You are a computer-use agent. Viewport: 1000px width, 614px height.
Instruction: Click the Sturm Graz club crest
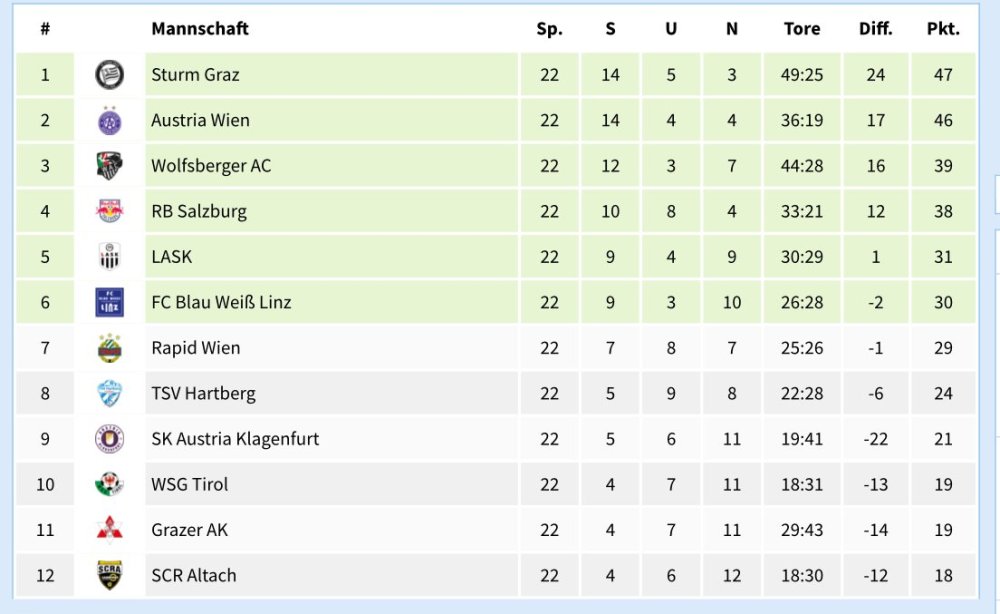coord(109,75)
